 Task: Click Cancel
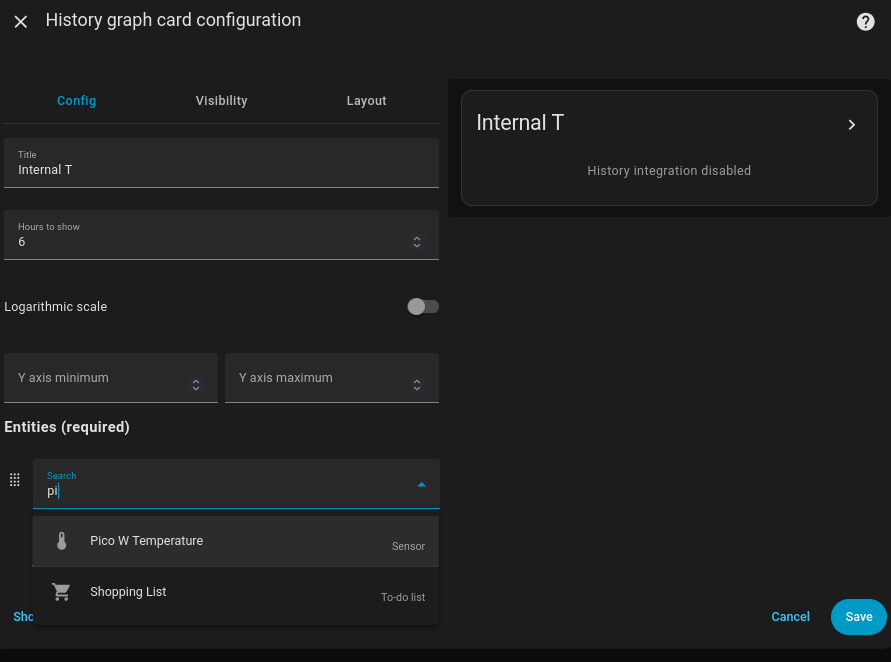click(x=790, y=617)
